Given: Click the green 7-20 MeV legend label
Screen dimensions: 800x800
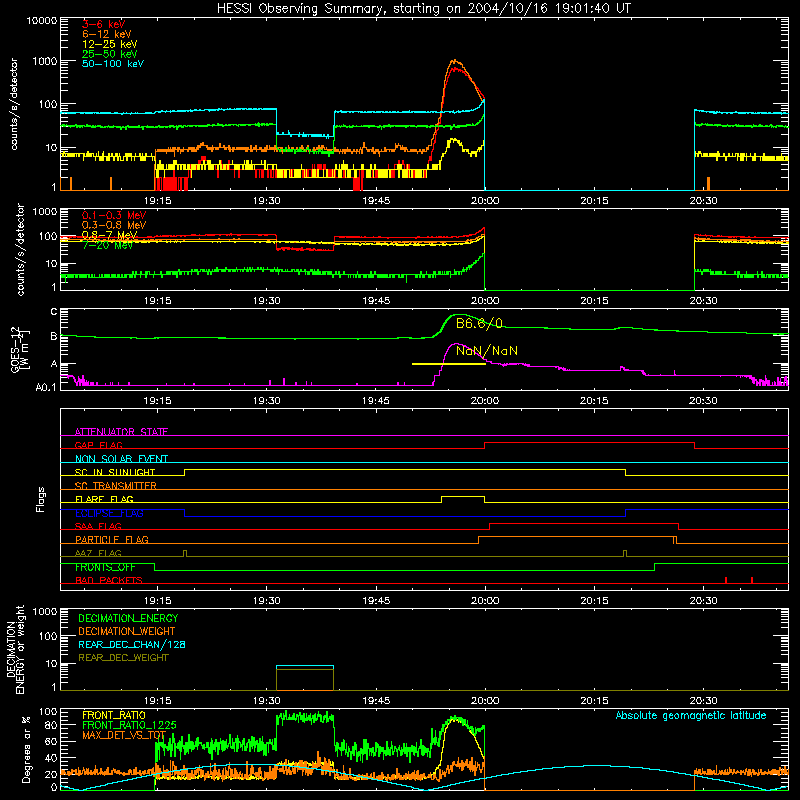Looking at the screenshot, I should pos(107,245).
